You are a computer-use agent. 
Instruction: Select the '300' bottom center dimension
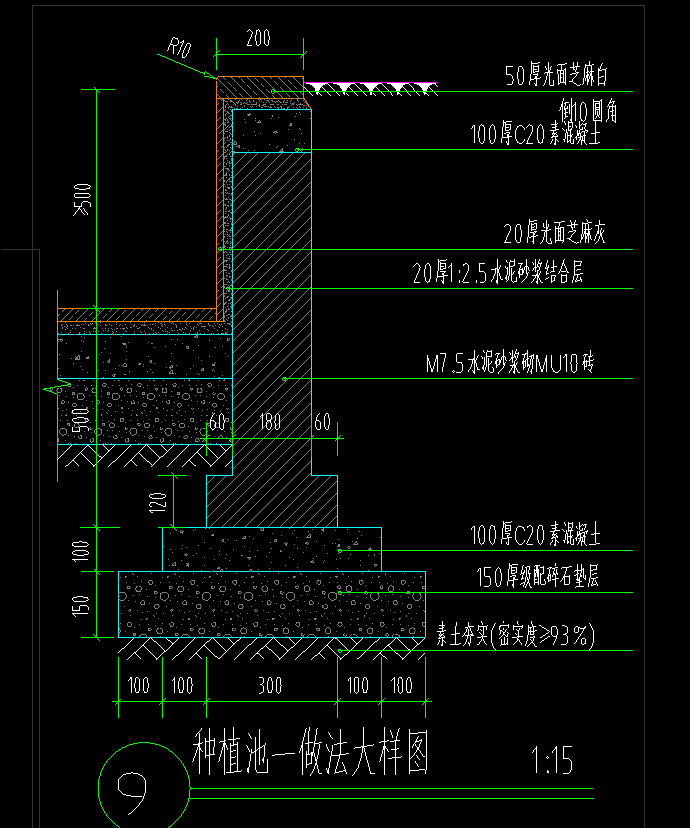pyautogui.click(x=270, y=685)
